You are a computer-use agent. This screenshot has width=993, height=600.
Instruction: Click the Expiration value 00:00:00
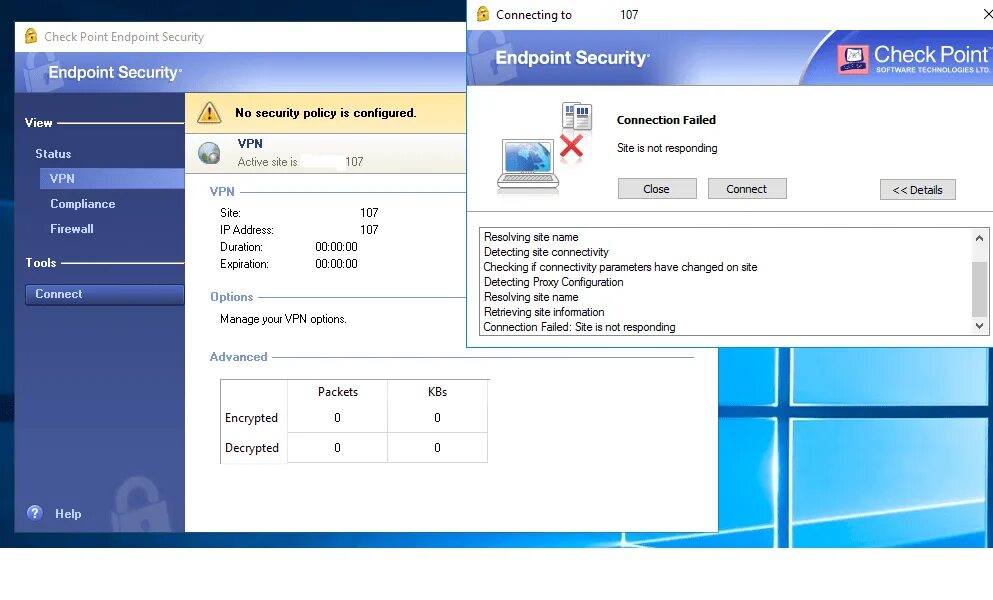pyautogui.click(x=336, y=264)
